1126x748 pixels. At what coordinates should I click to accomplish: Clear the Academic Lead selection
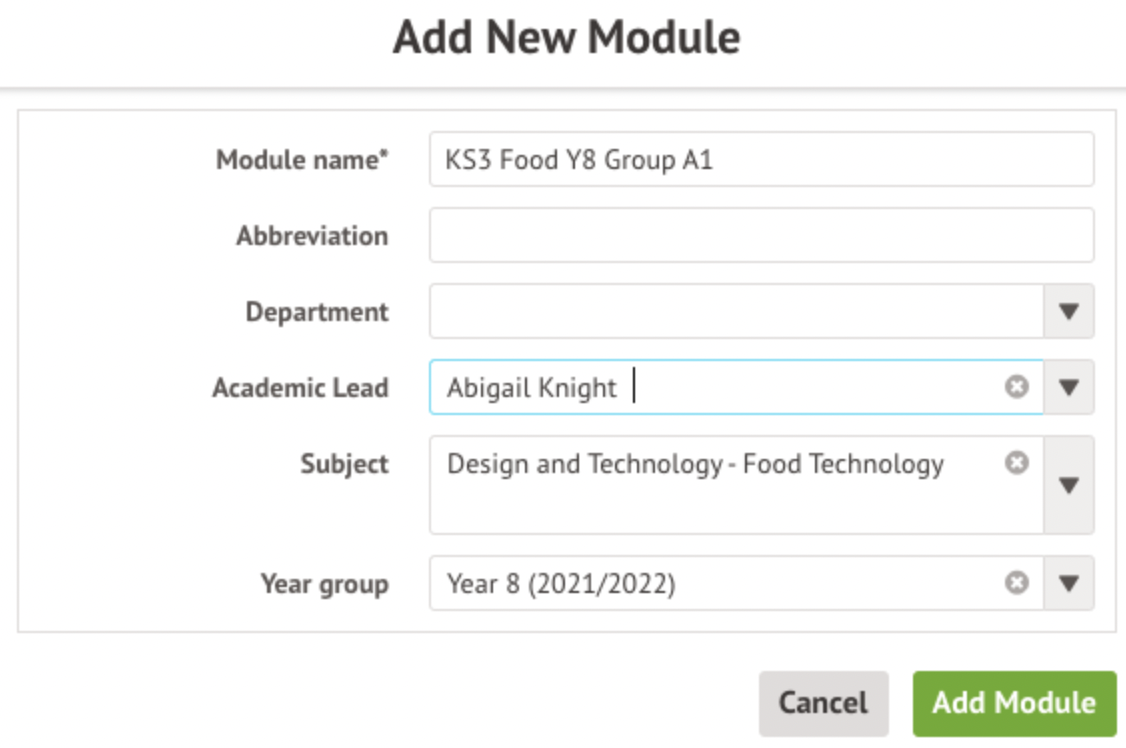click(x=1016, y=387)
